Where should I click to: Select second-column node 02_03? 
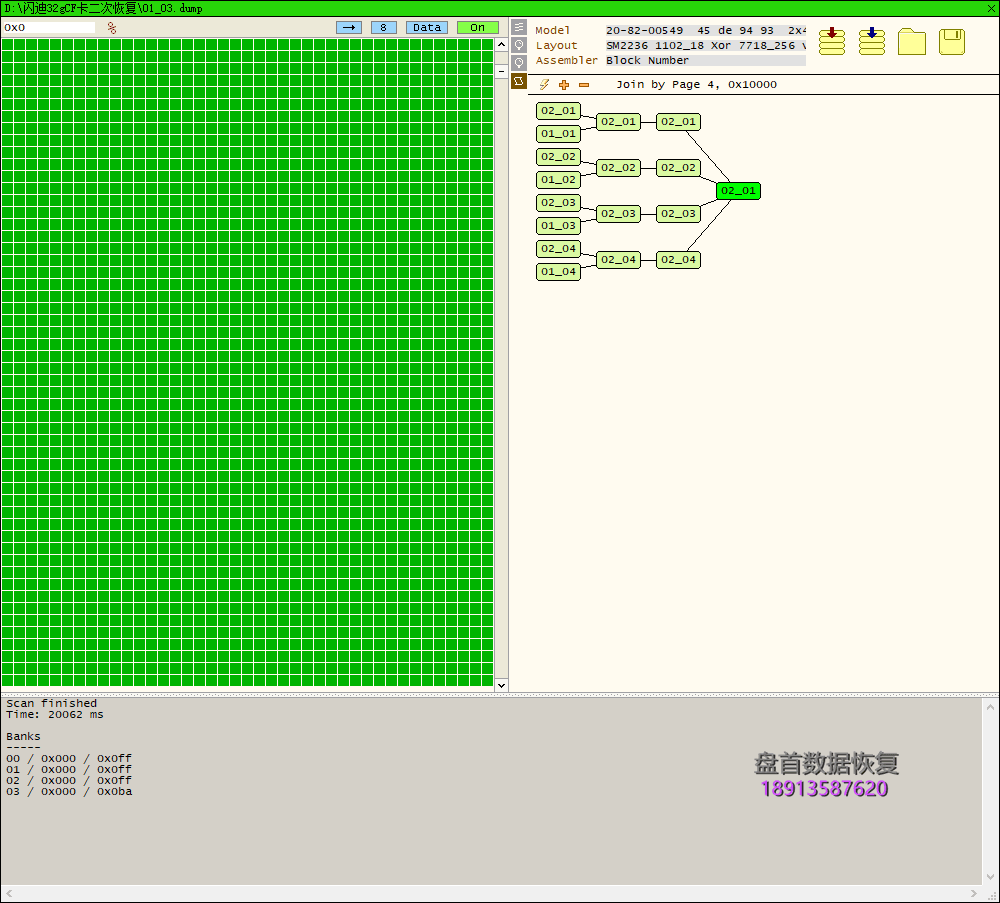pos(618,214)
